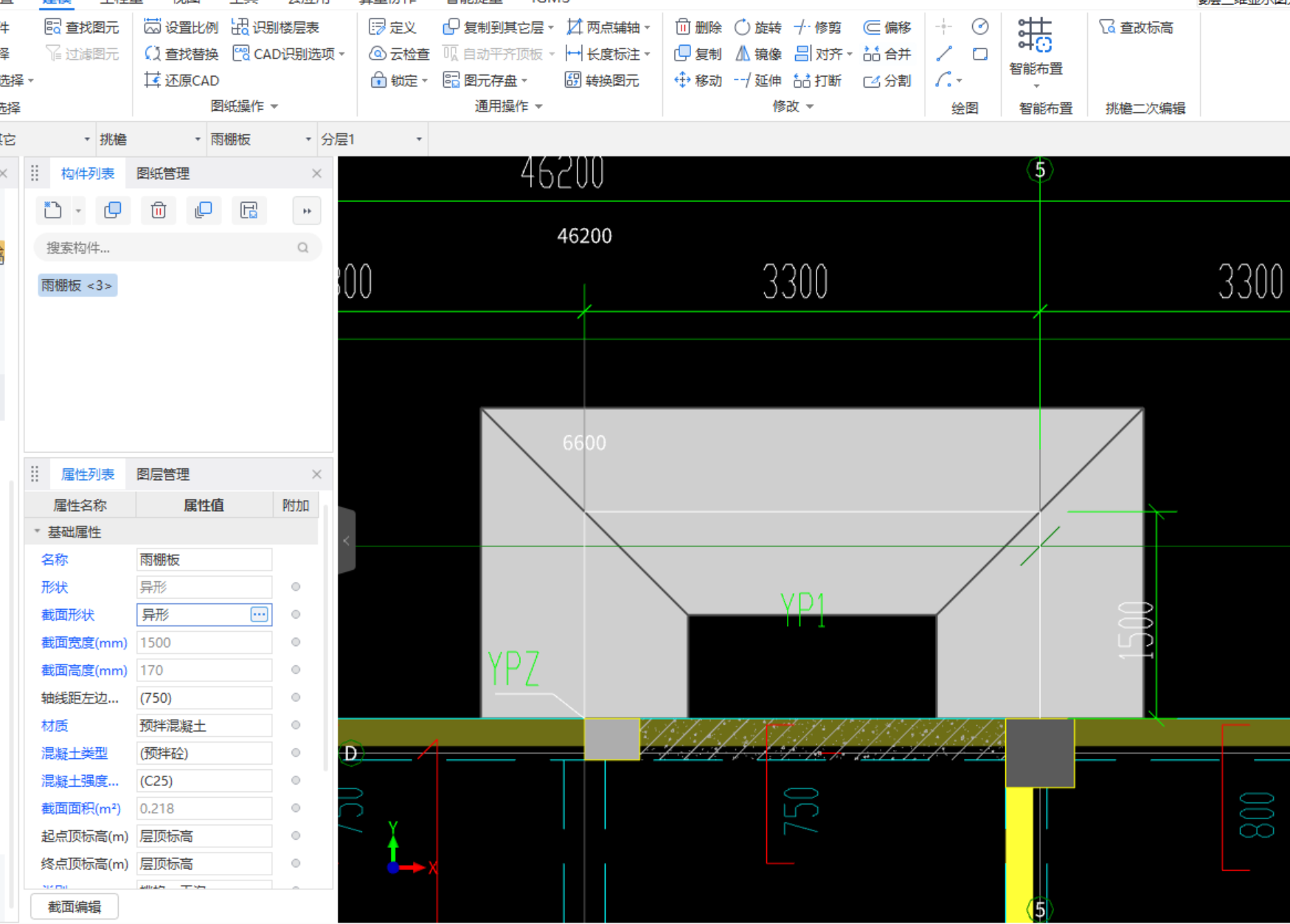Select the line drawing tool

[944, 54]
